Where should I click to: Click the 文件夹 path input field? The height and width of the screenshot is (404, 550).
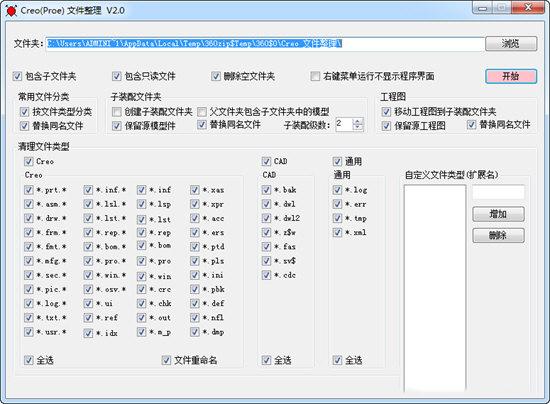coord(265,44)
